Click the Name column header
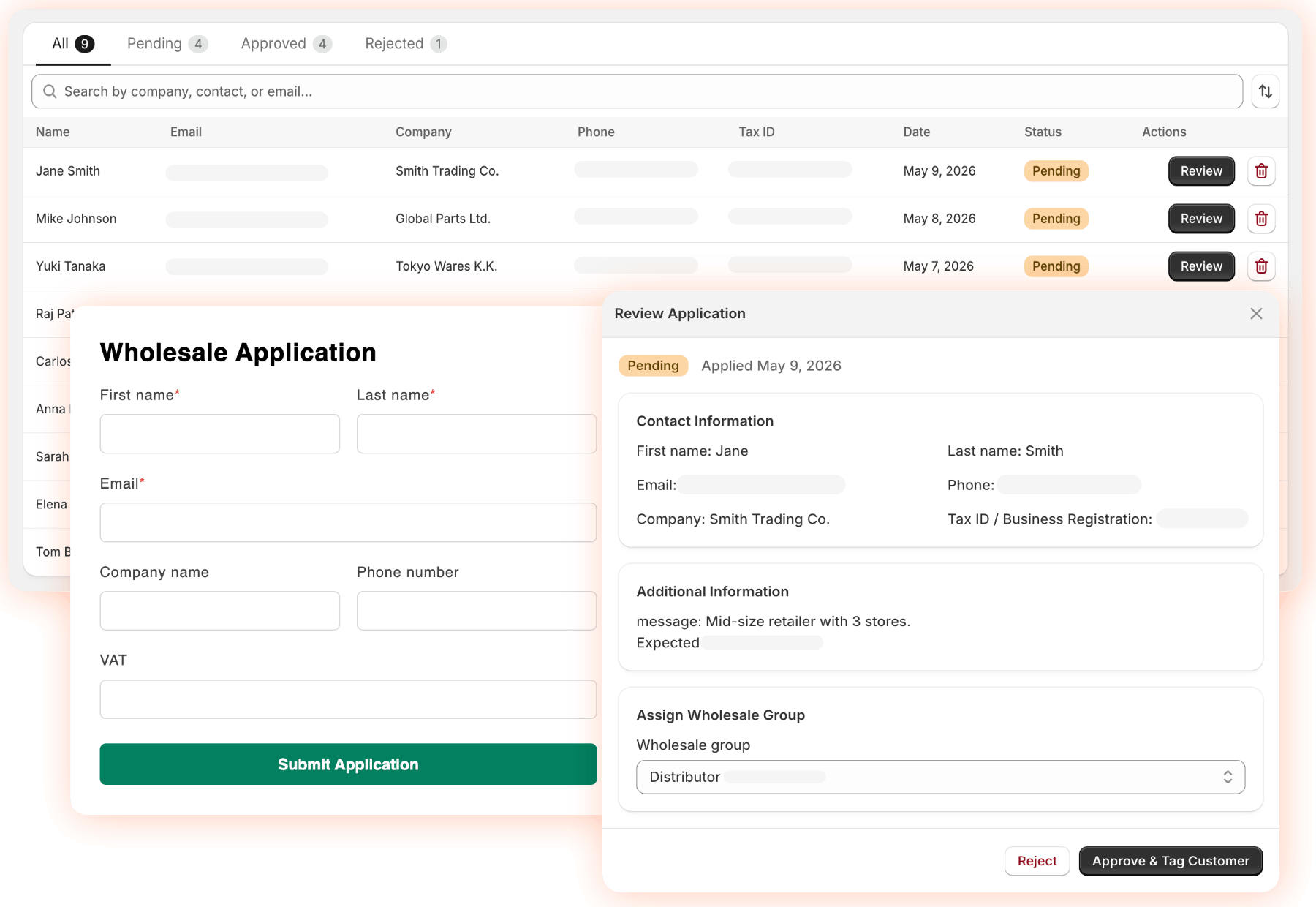Screen dimensions: 1316x907 [x=53, y=132]
